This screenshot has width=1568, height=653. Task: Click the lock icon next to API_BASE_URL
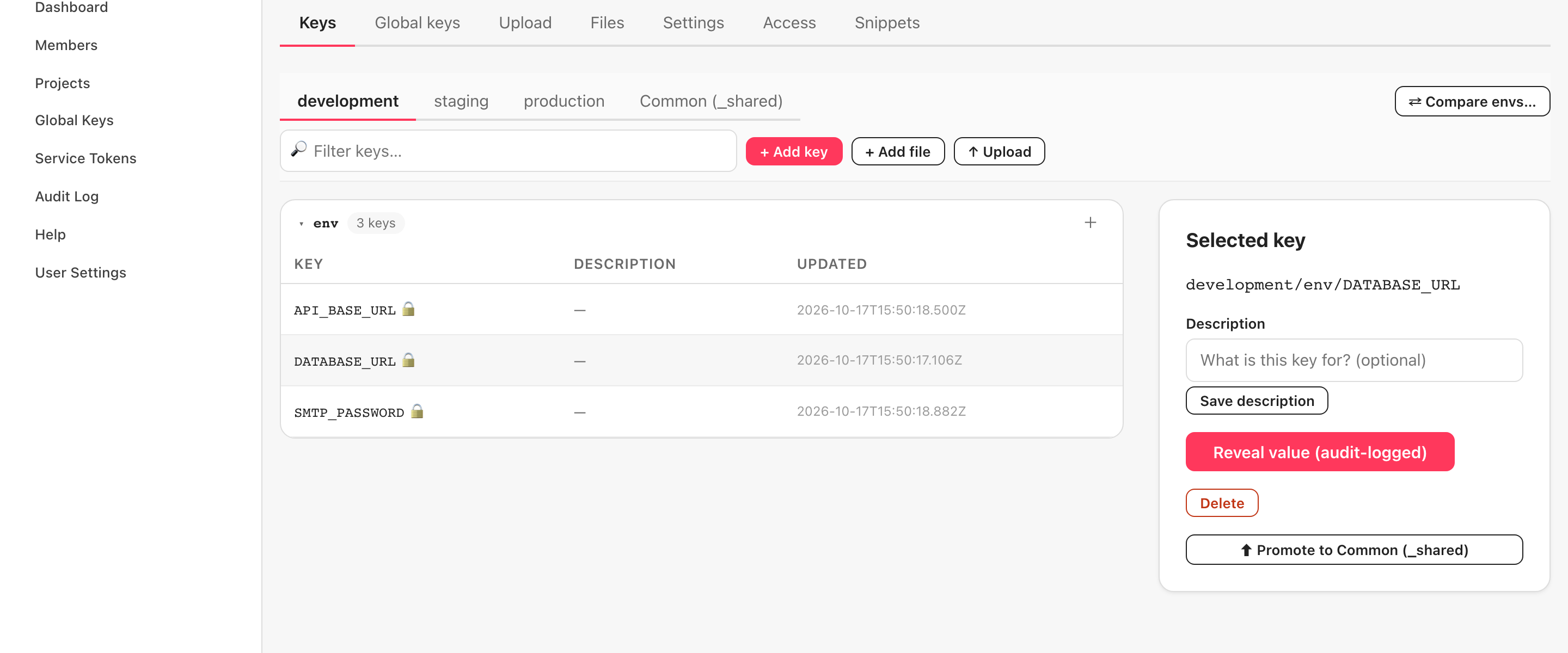[x=408, y=309]
